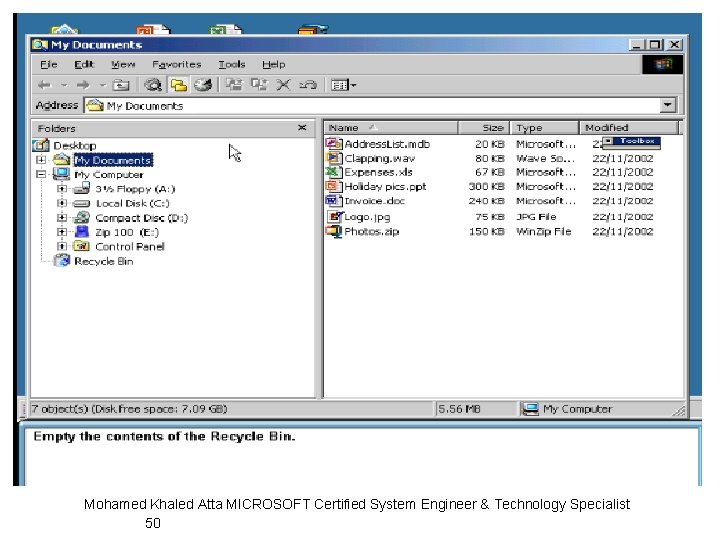This screenshot has width=720, height=540.
Task: Sort files by the Modified column header
Action: pos(629,128)
